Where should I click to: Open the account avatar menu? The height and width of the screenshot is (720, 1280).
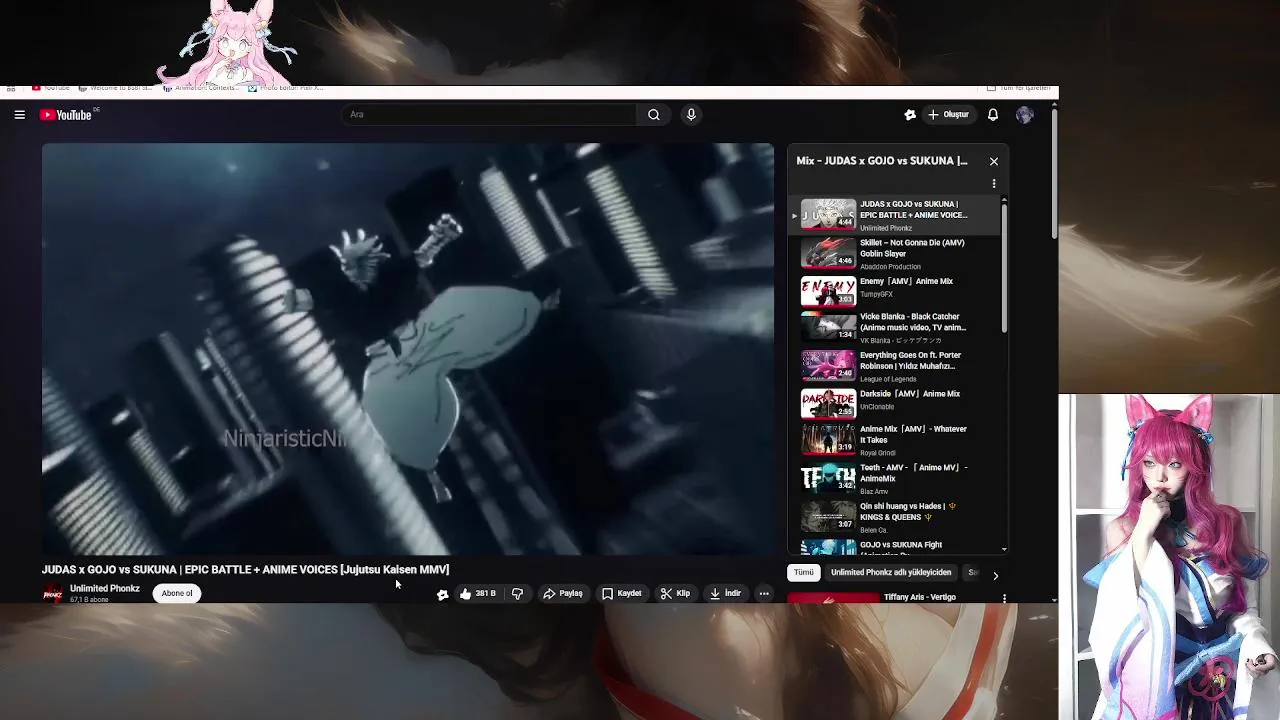tap(1025, 115)
